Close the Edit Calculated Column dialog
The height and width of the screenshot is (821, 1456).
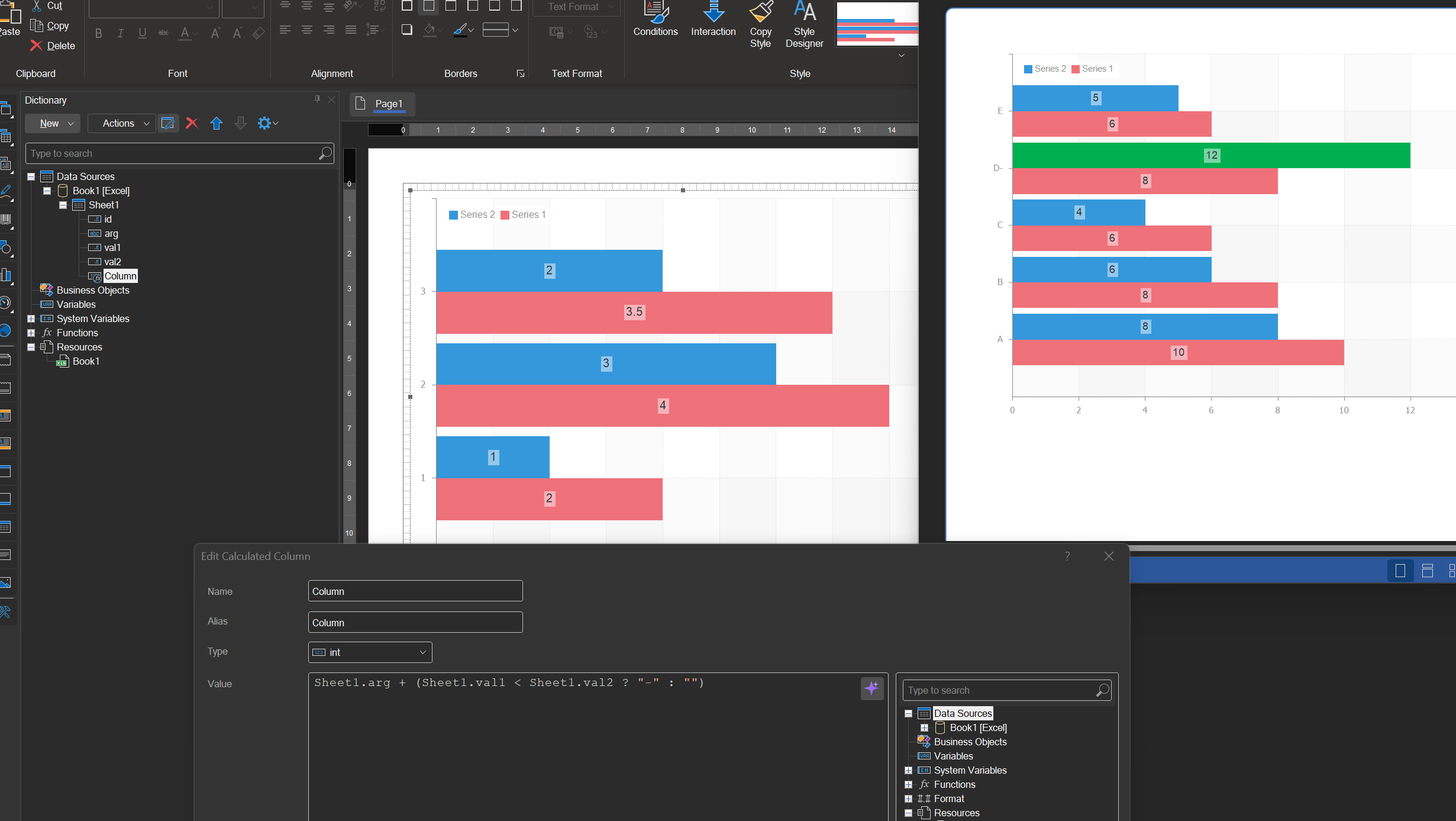point(1109,556)
